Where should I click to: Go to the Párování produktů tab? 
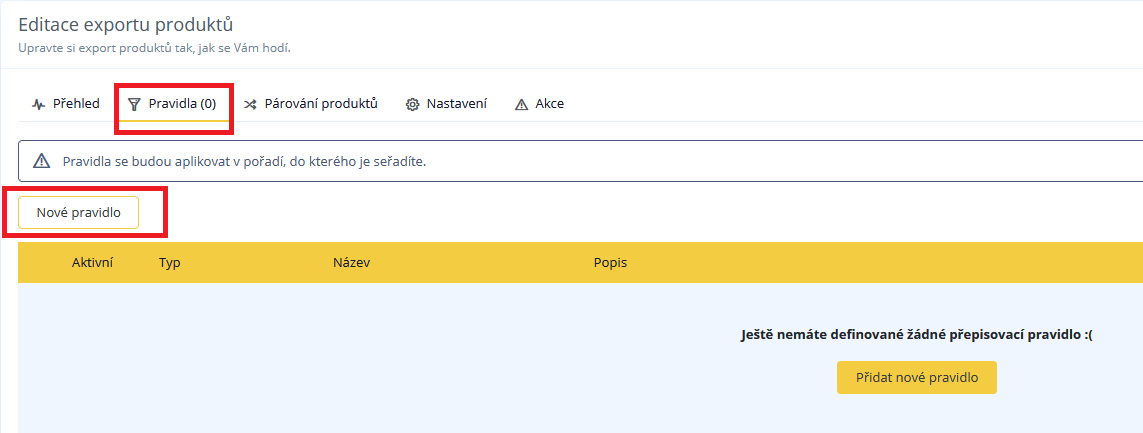point(321,103)
